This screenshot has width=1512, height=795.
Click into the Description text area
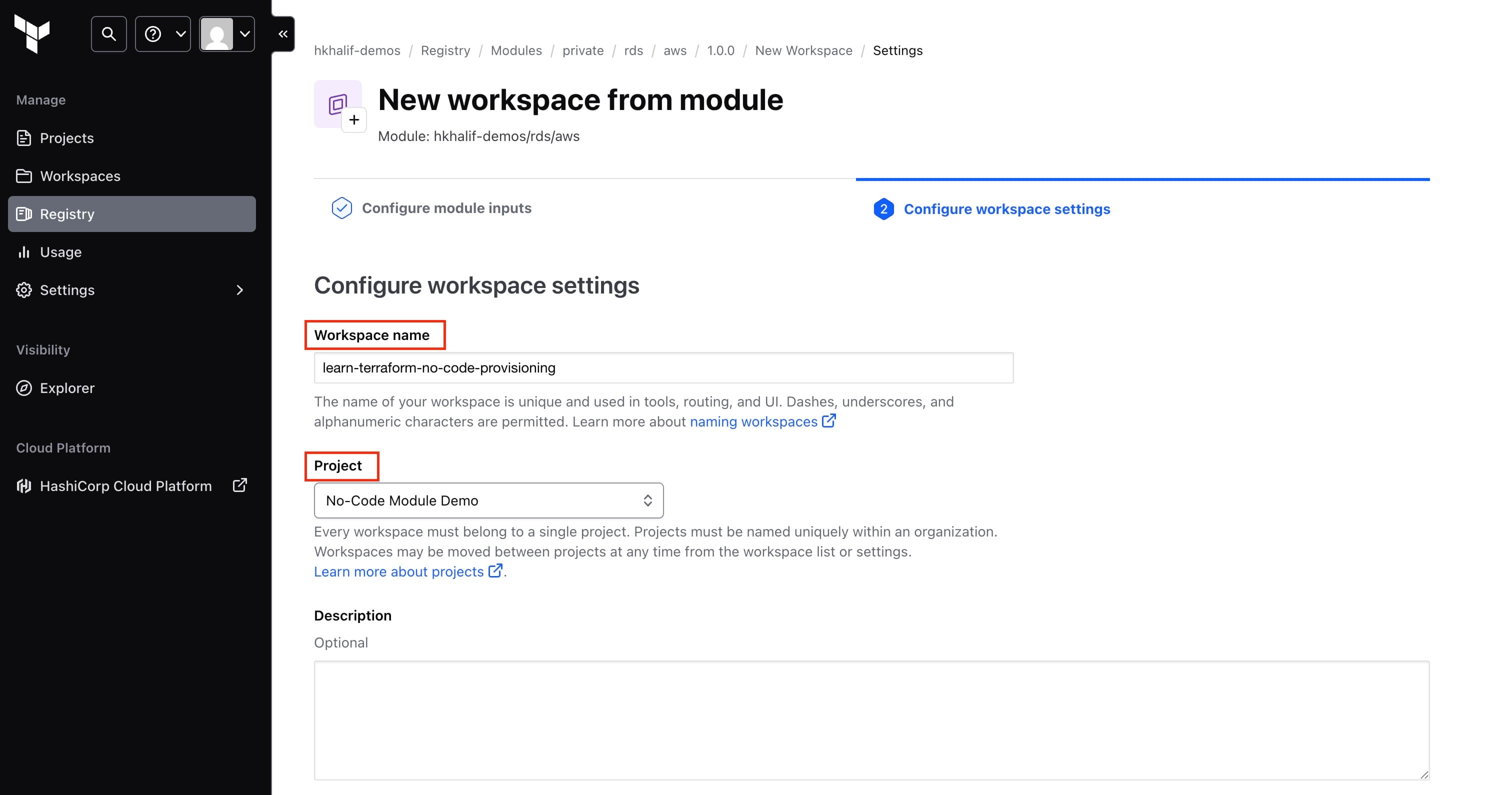pos(871,720)
